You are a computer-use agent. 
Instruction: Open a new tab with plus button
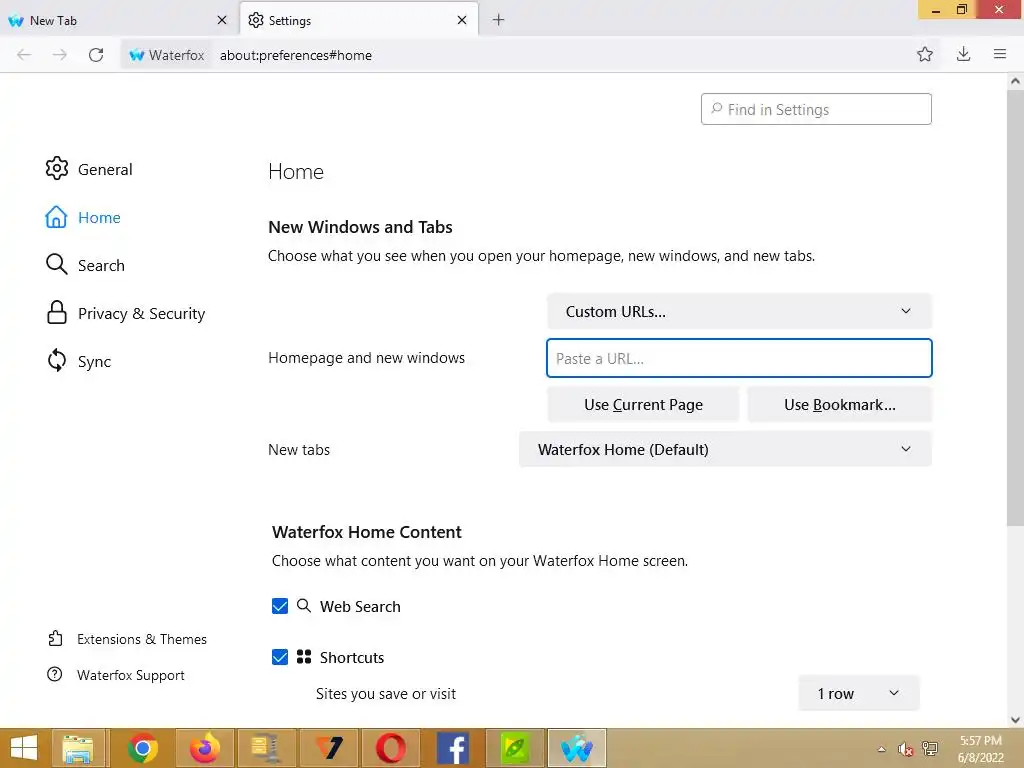(x=498, y=20)
